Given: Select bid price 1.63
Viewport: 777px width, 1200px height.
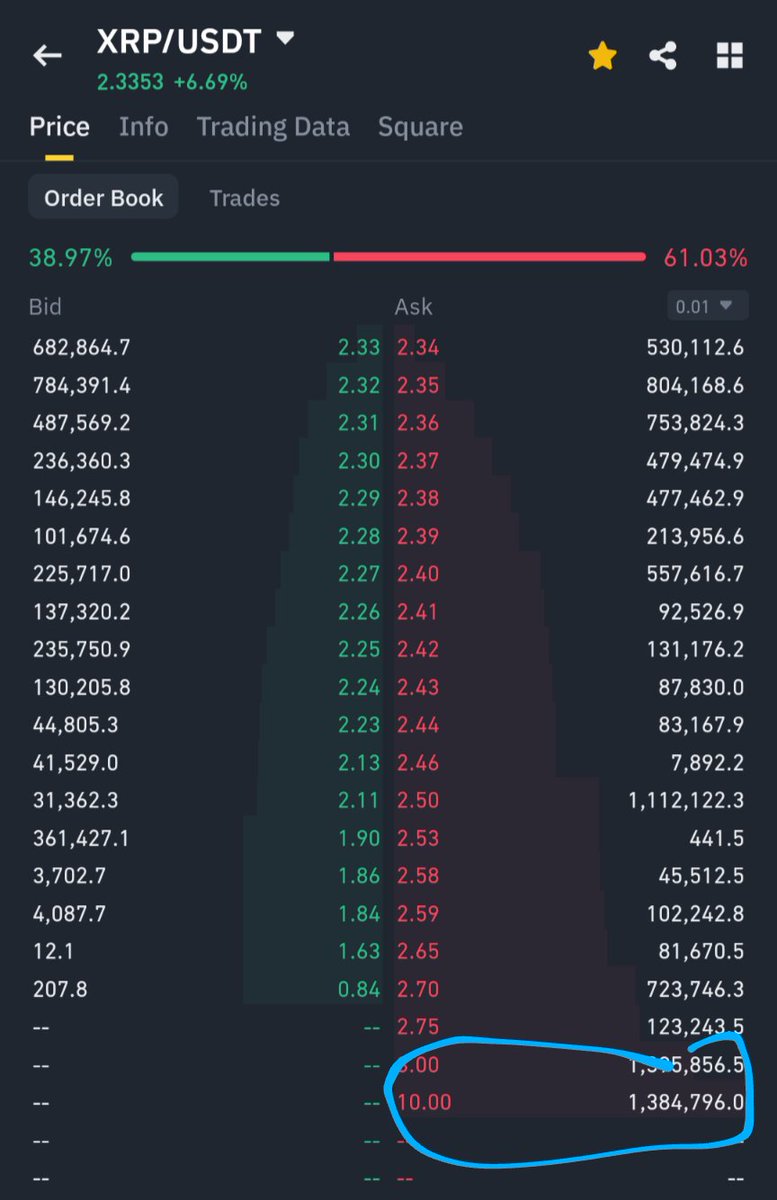Looking at the screenshot, I should click(359, 951).
